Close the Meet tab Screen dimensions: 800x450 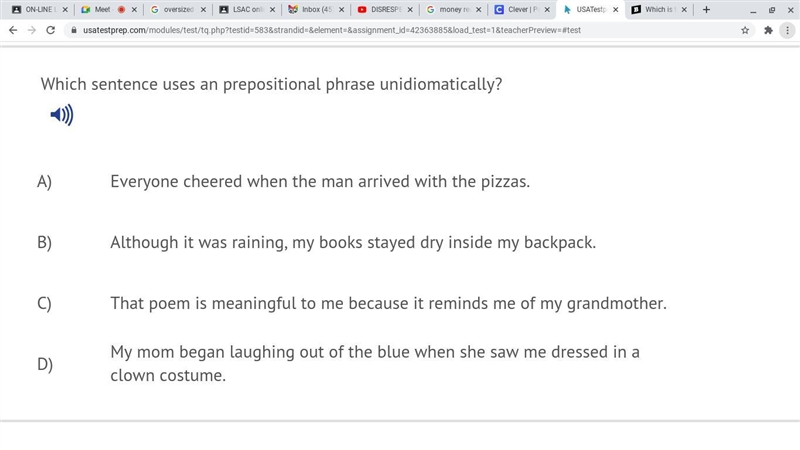pos(134,10)
